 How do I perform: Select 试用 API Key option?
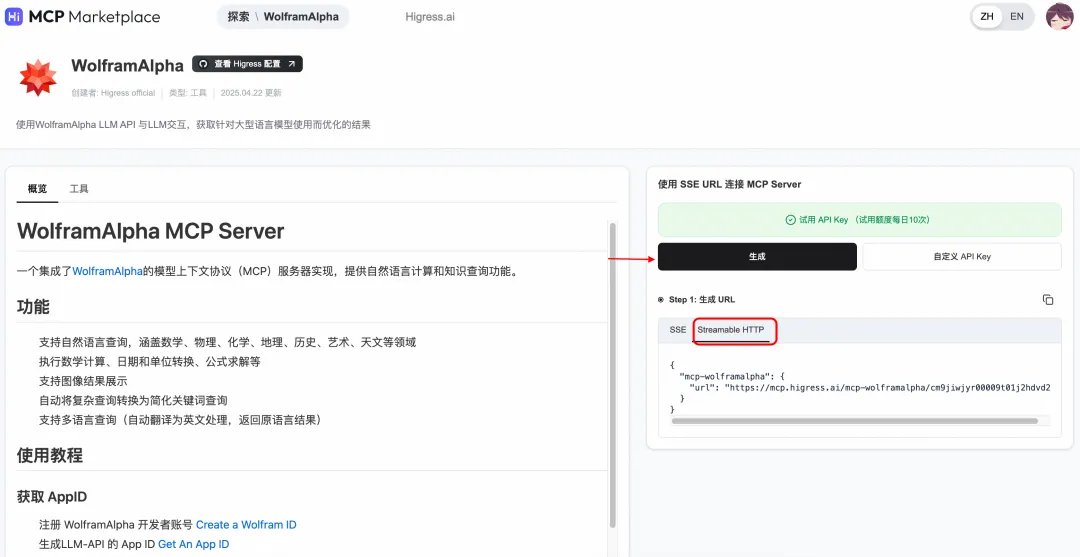[x=859, y=220]
